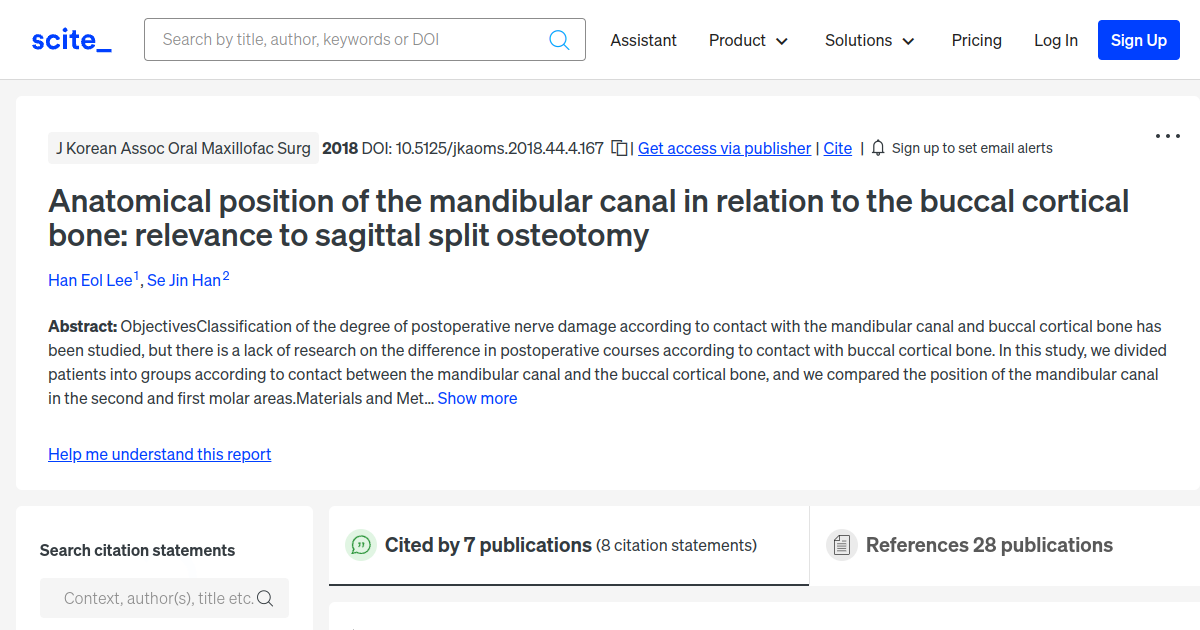This screenshot has height=630, width=1200.
Task: Click the bell icon for email alerts
Action: 877,147
